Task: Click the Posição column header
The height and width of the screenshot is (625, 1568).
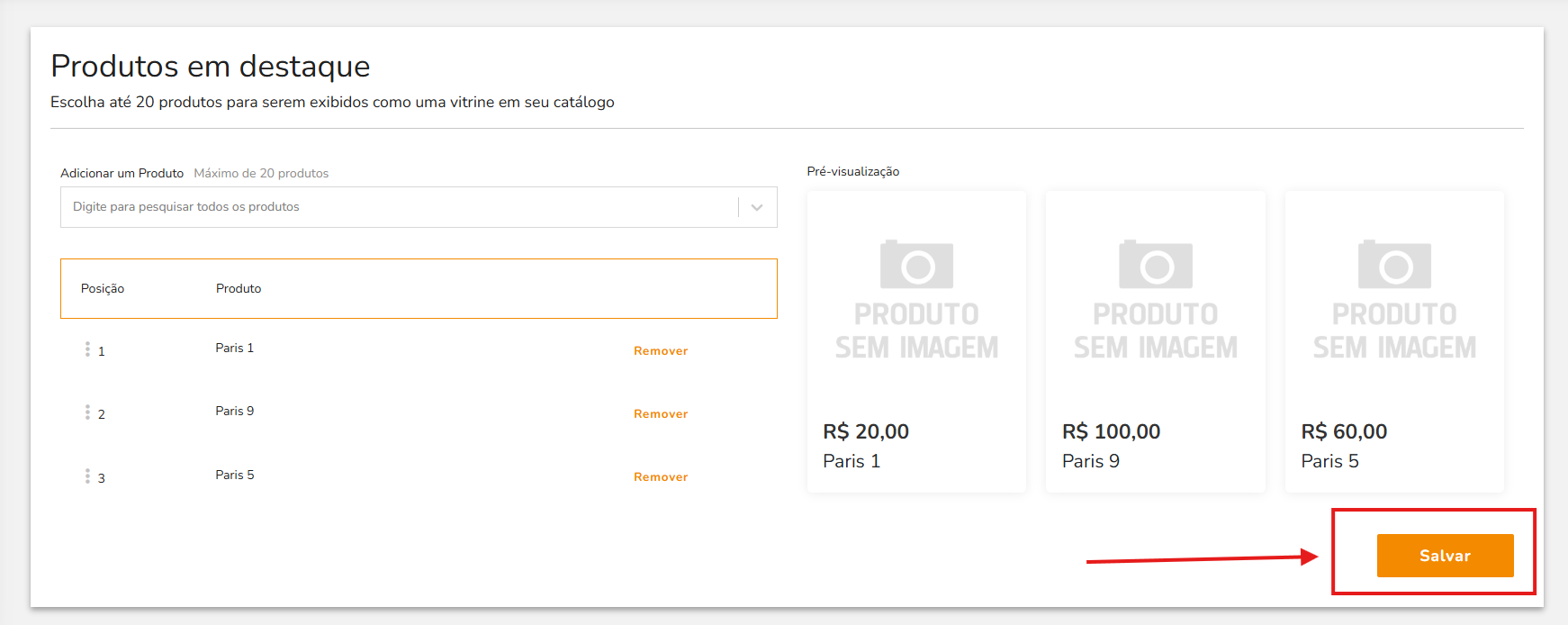Action: tap(103, 289)
